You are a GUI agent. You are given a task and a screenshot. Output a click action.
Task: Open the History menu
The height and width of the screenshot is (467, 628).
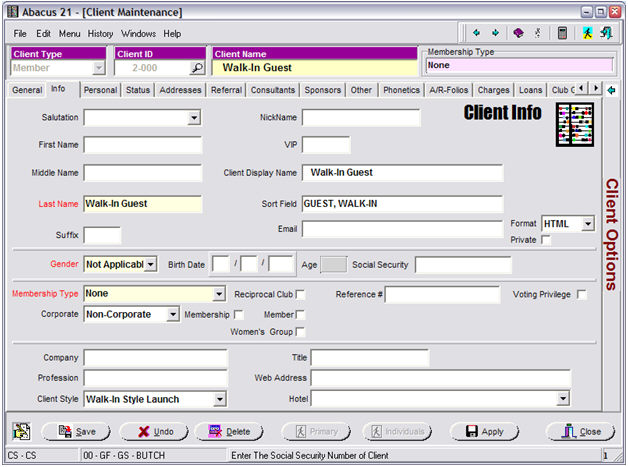(x=100, y=33)
